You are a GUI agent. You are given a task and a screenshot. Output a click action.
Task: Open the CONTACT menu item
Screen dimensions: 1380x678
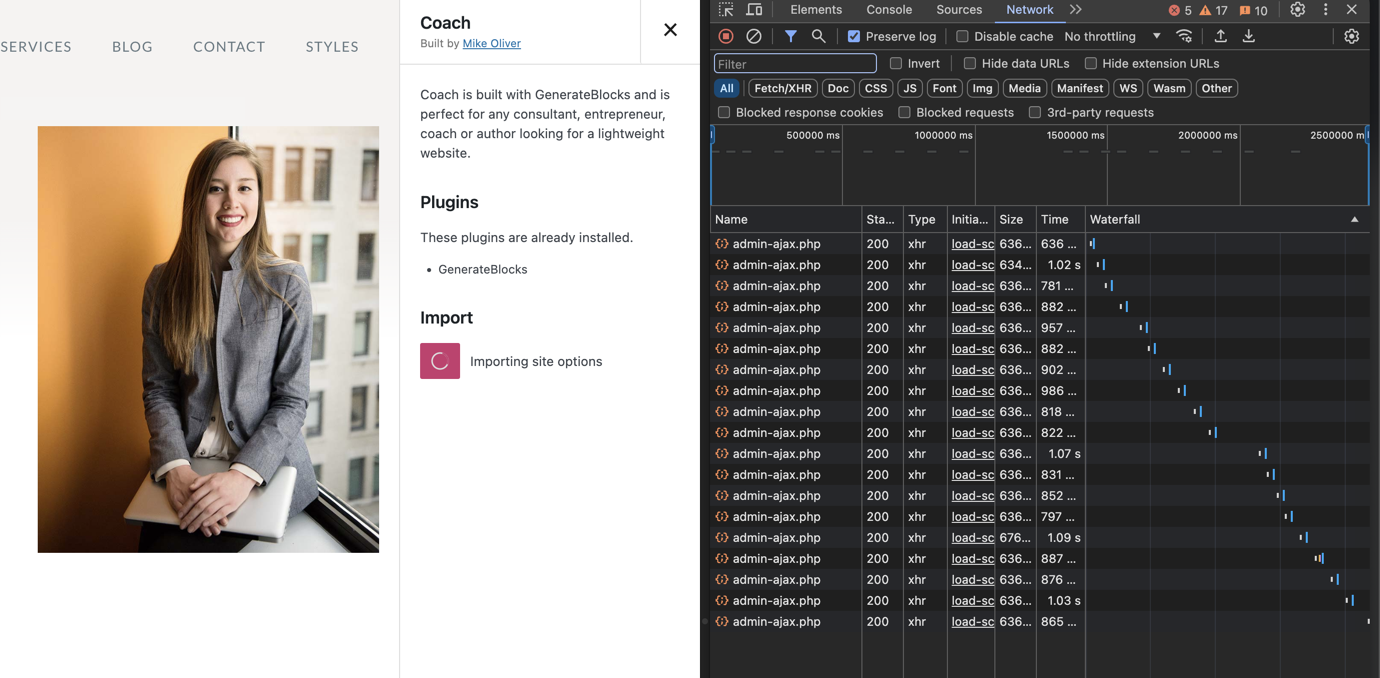(229, 46)
